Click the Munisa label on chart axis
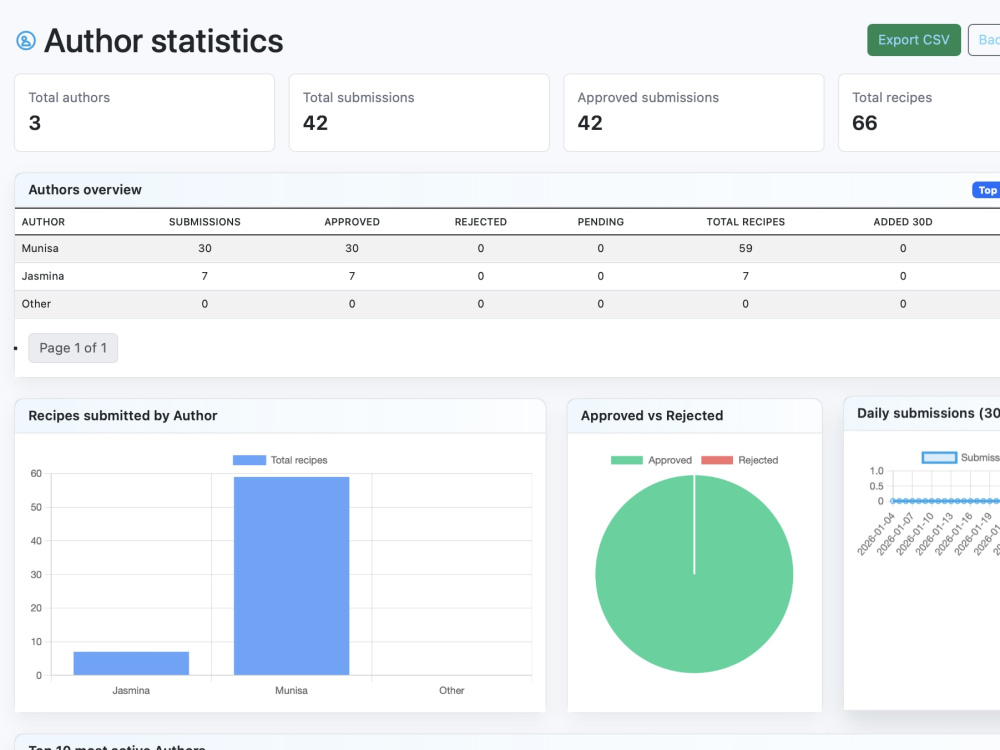This screenshot has height=750, width=1000. pos(291,691)
